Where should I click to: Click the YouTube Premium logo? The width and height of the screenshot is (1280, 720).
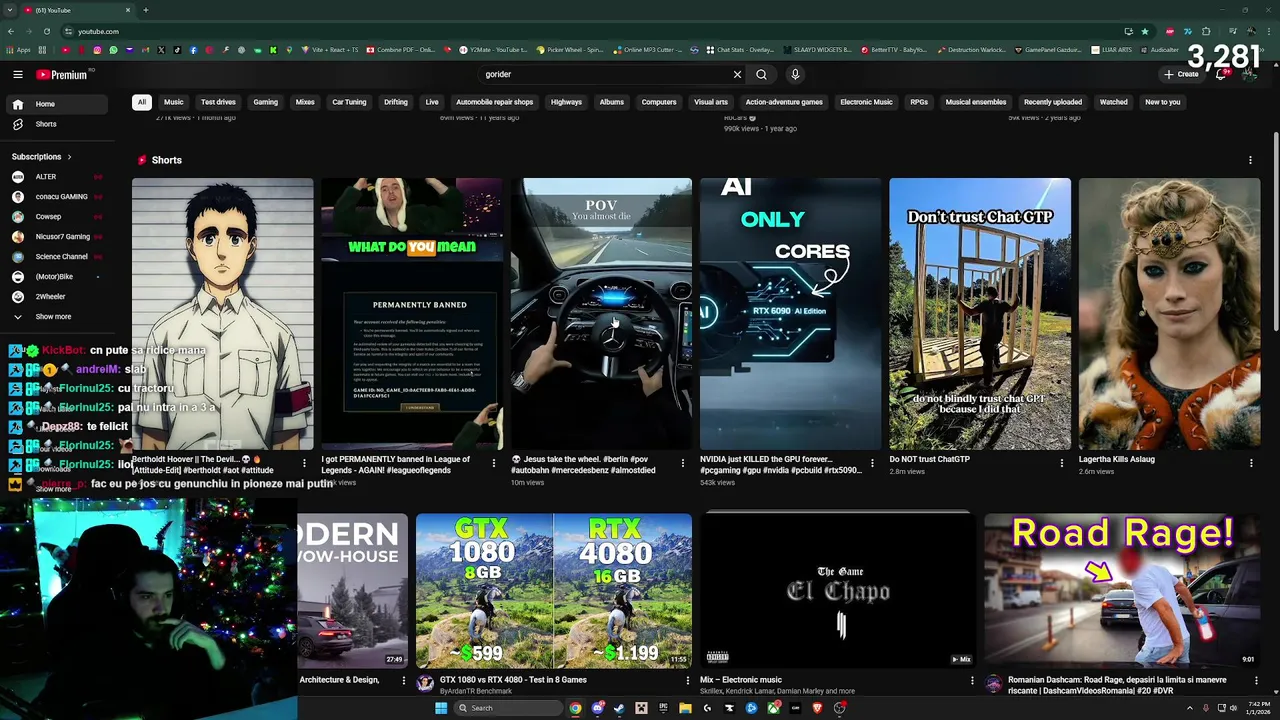pyautogui.click(x=62, y=74)
